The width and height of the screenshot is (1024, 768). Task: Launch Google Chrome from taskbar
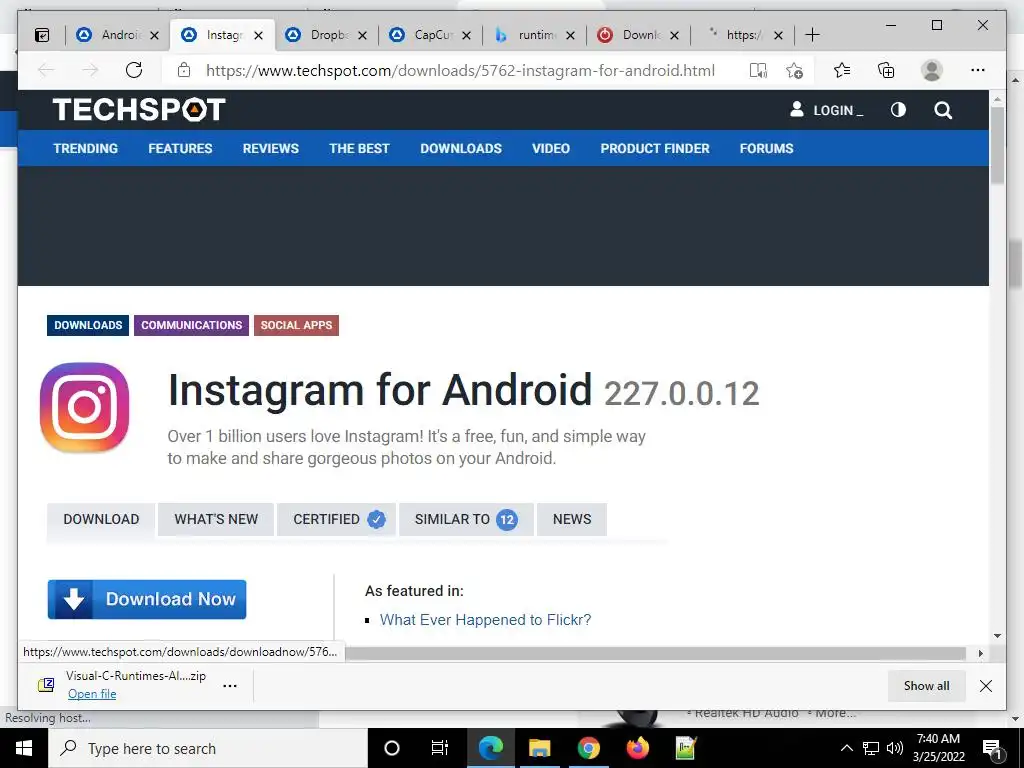point(588,748)
